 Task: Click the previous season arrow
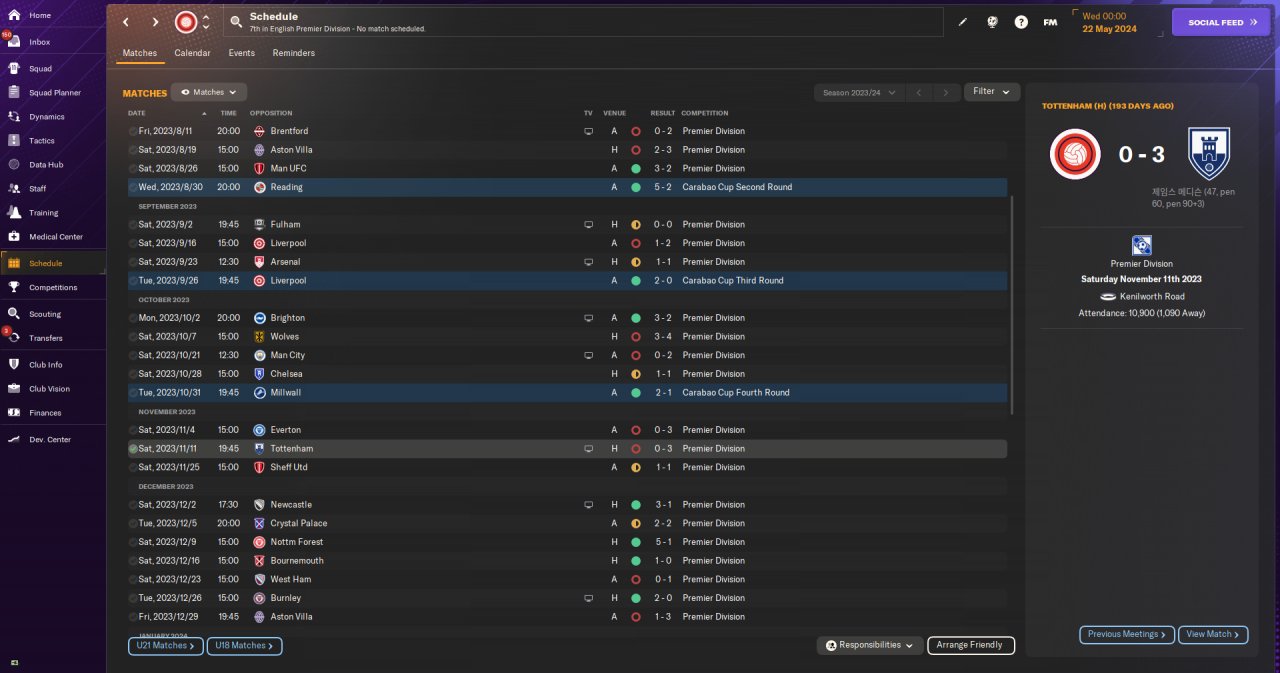919,92
